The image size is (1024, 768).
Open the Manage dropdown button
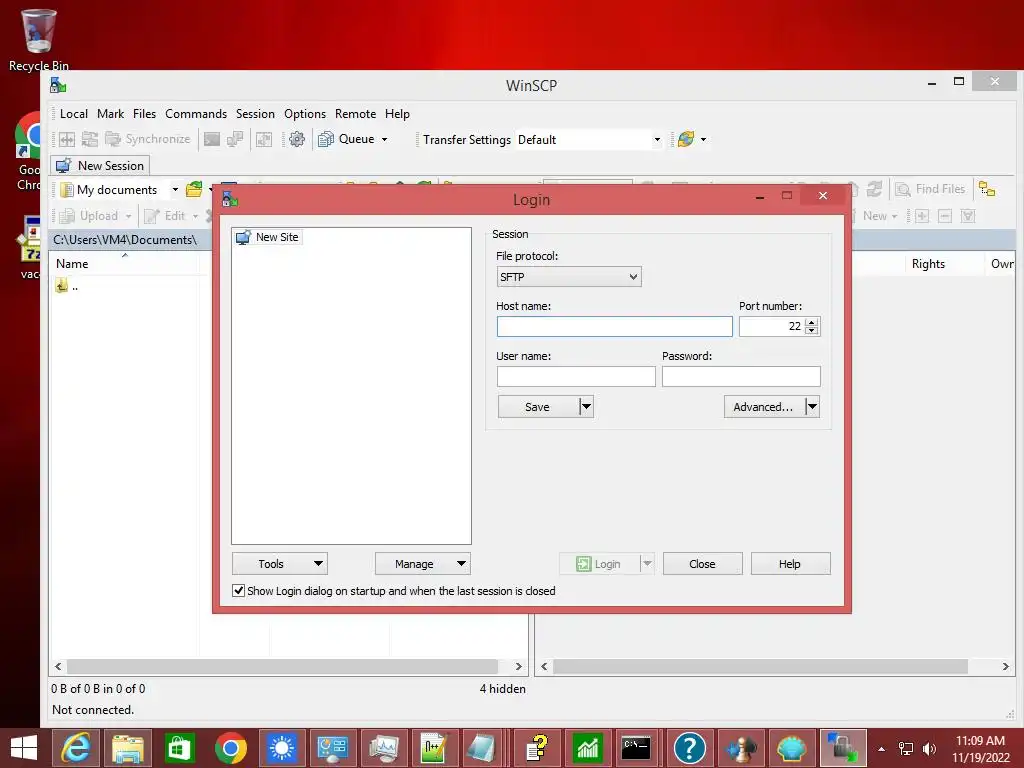pos(423,564)
